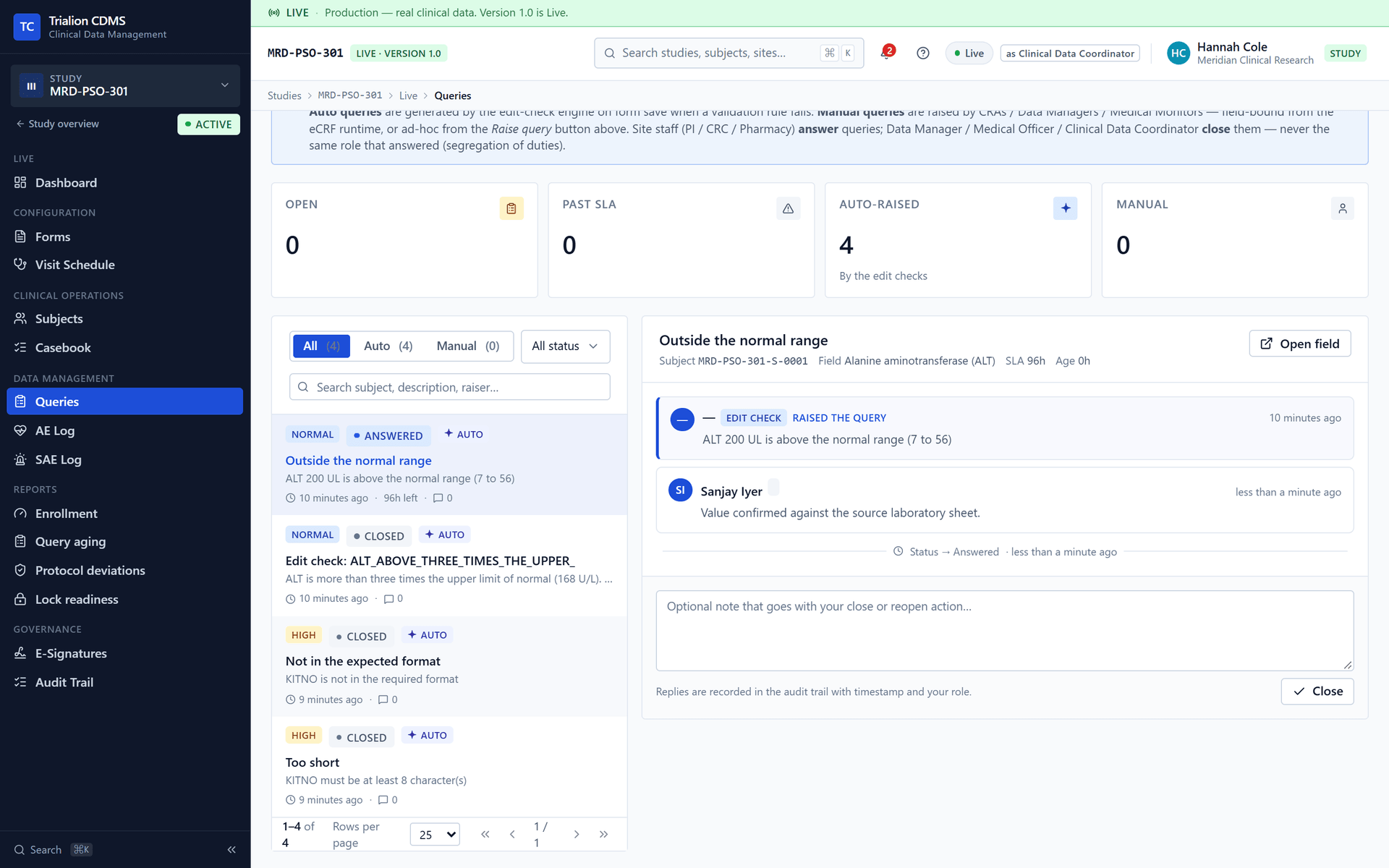Go to the first page of queries

pos(485,834)
